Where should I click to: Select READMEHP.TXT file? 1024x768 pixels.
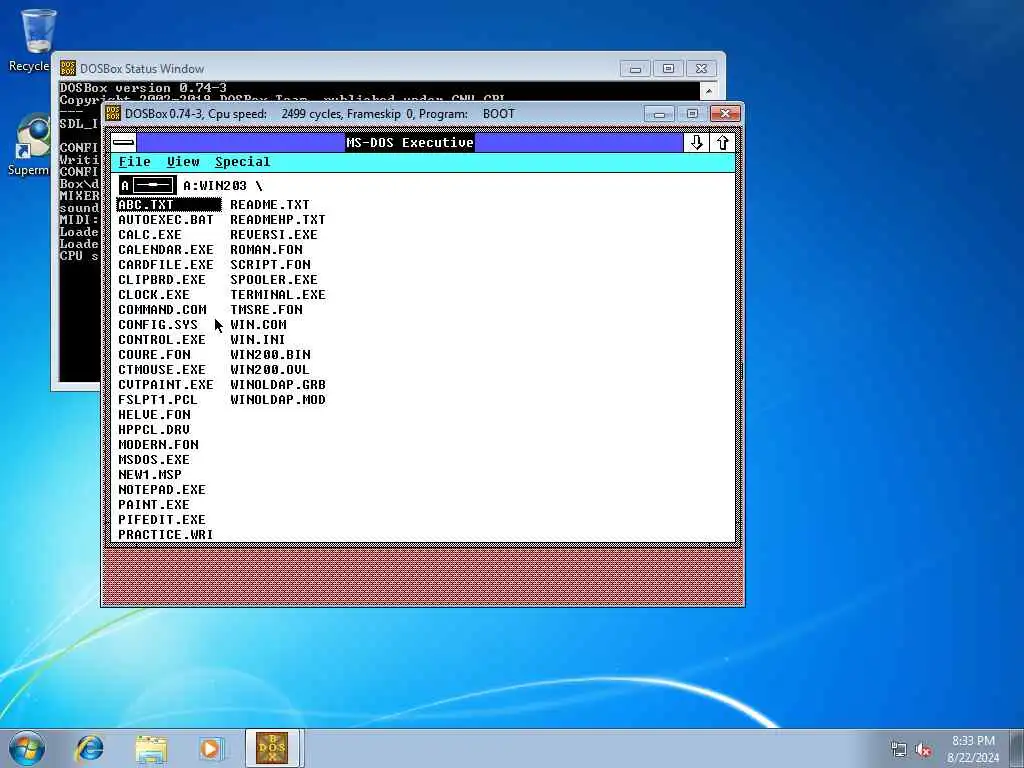(278, 220)
